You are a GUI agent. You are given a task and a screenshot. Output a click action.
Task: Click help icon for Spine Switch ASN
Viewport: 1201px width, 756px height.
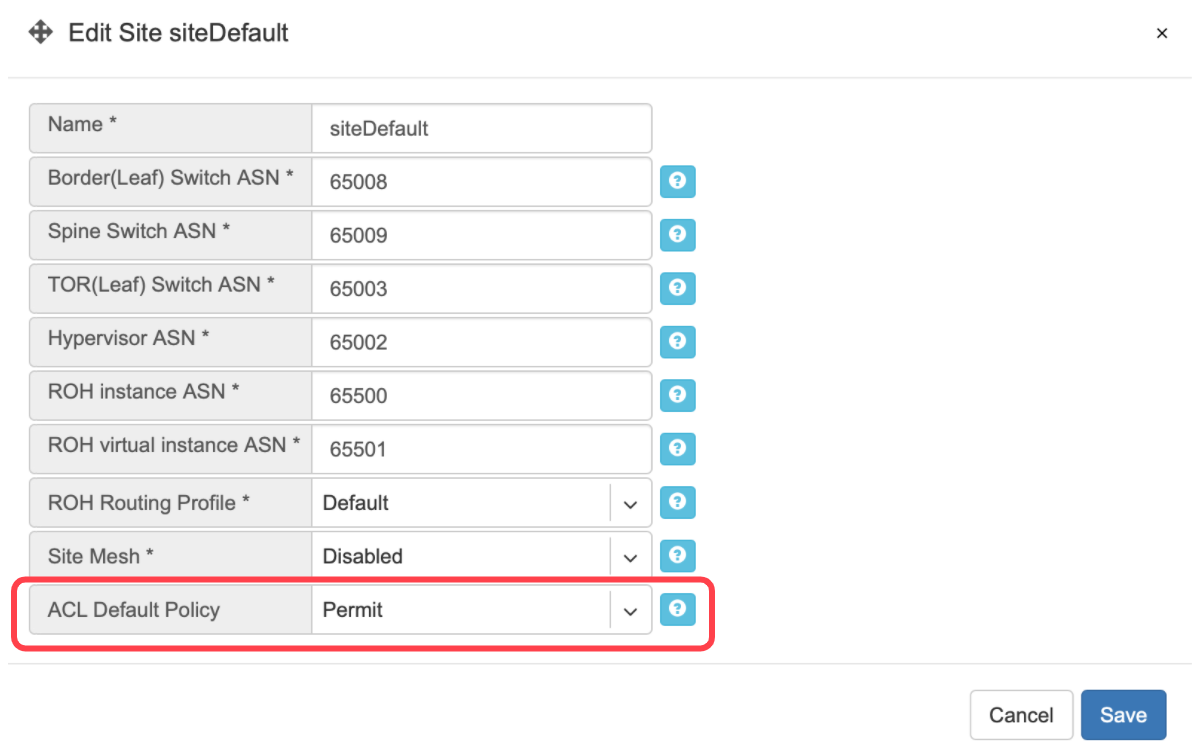pyautogui.click(x=677, y=235)
